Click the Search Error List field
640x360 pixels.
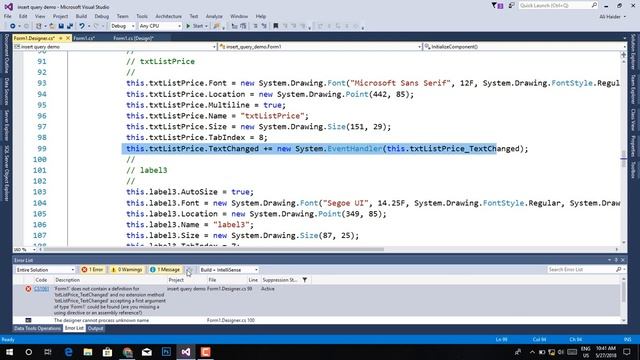pyautogui.click(x=582, y=270)
